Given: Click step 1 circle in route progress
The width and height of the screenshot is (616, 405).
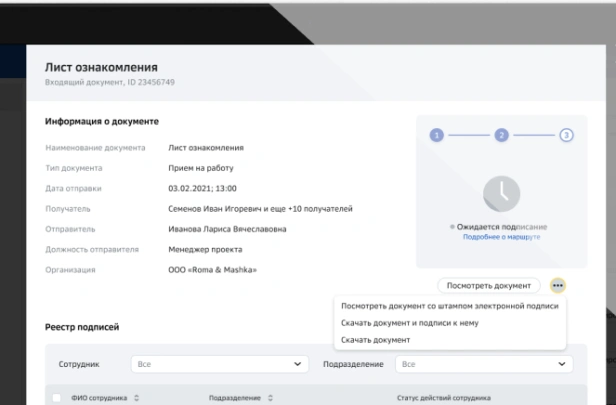Looking at the screenshot, I should 436,135.
